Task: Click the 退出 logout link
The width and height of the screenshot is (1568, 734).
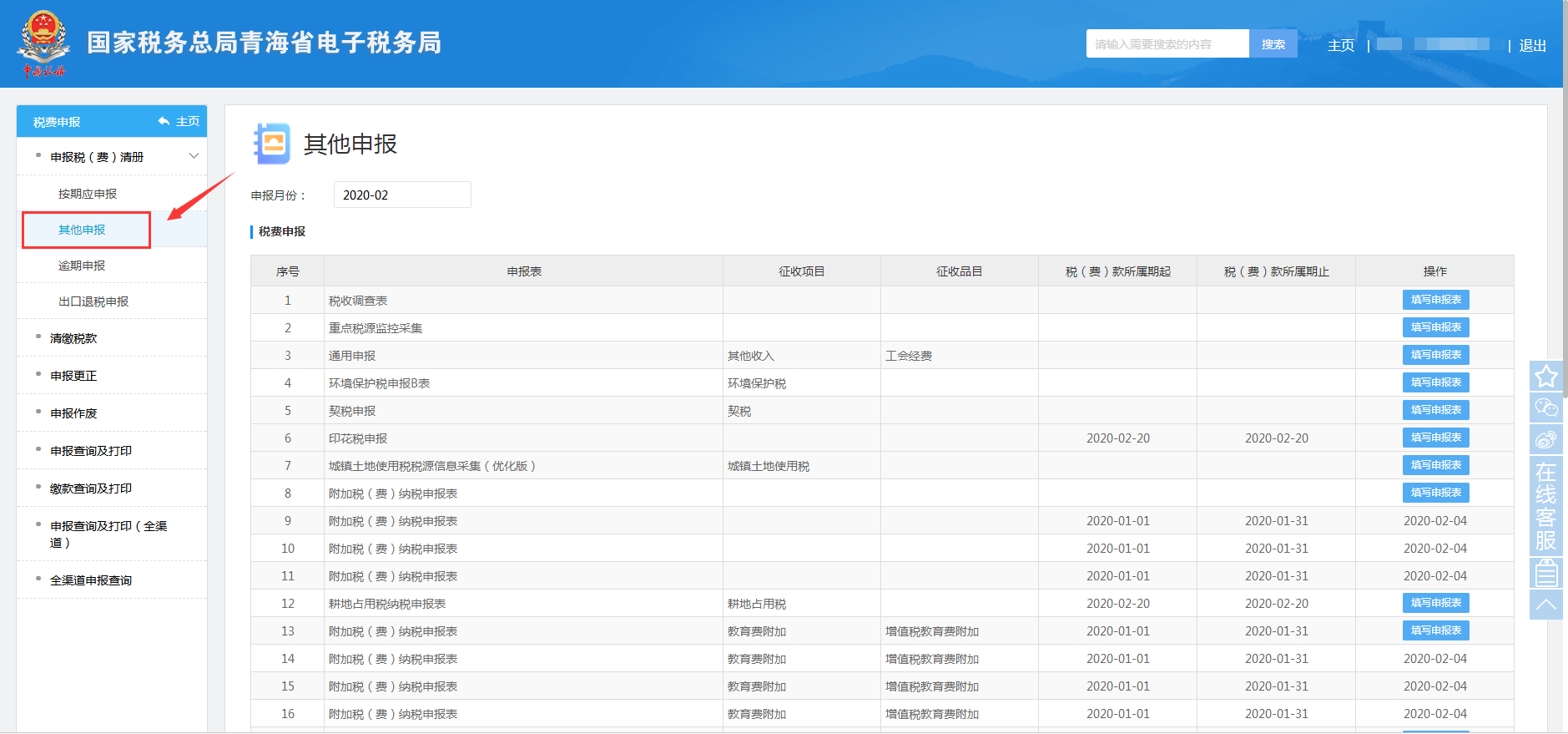Action: click(x=1532, y=46)
